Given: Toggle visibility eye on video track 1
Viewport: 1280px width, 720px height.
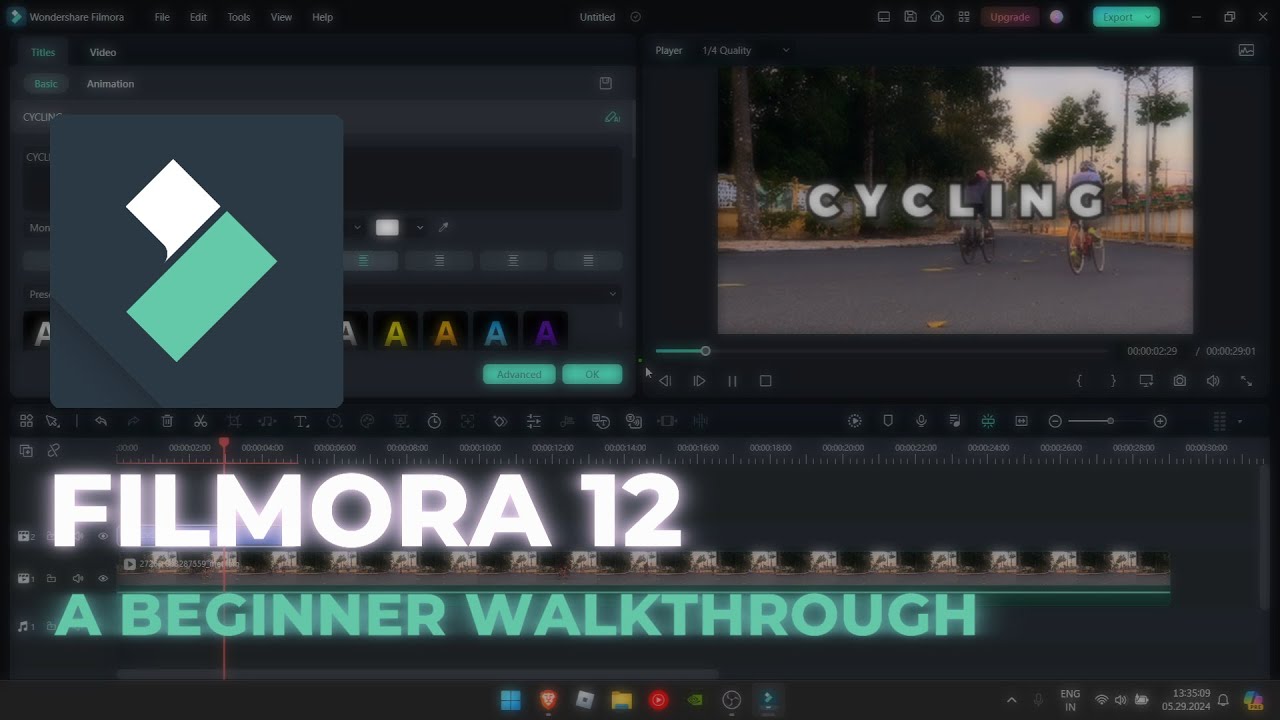Looking at the screenshot, I should click(x=102, y=578).
